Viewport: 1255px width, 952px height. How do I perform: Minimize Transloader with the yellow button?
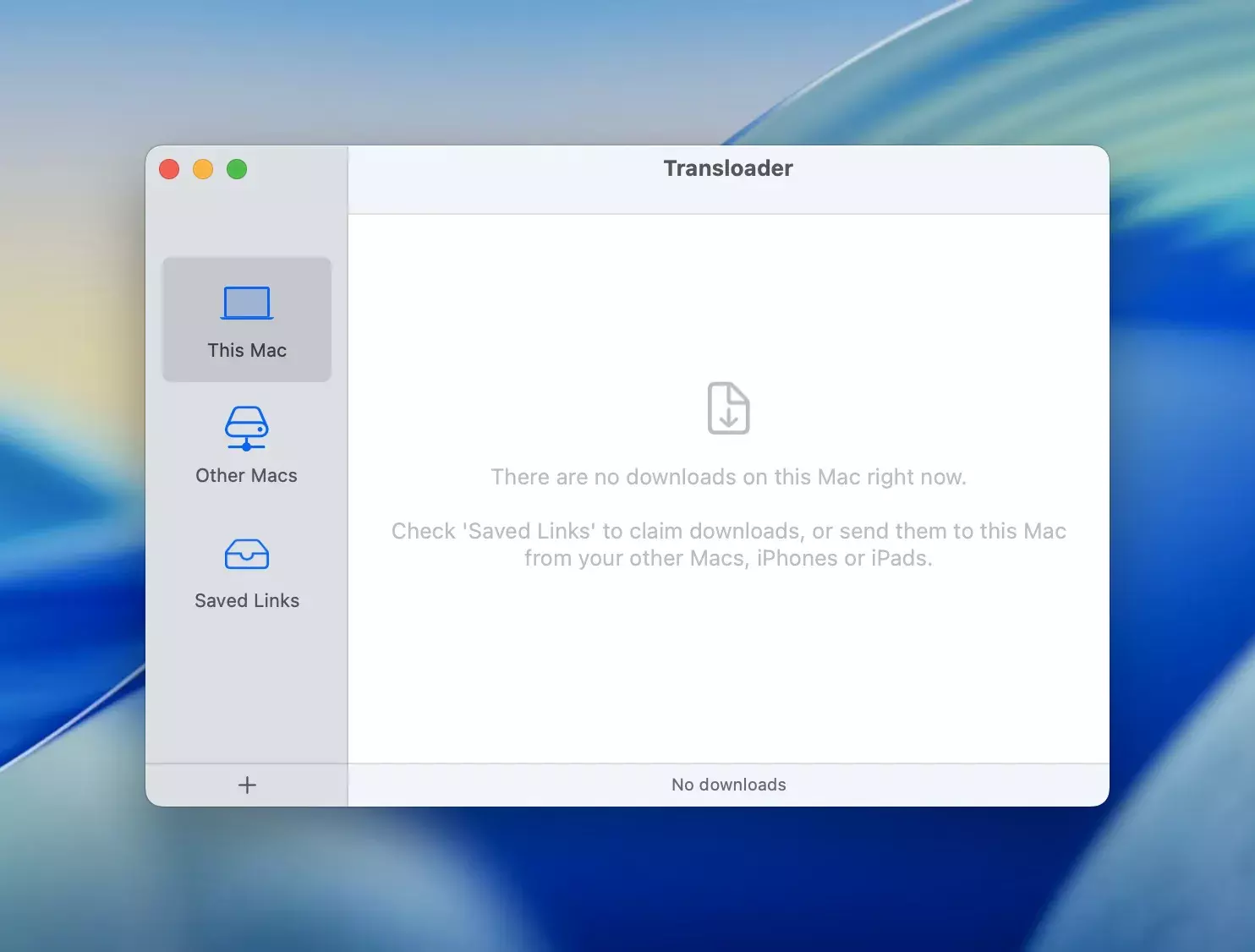click(203, 169)
